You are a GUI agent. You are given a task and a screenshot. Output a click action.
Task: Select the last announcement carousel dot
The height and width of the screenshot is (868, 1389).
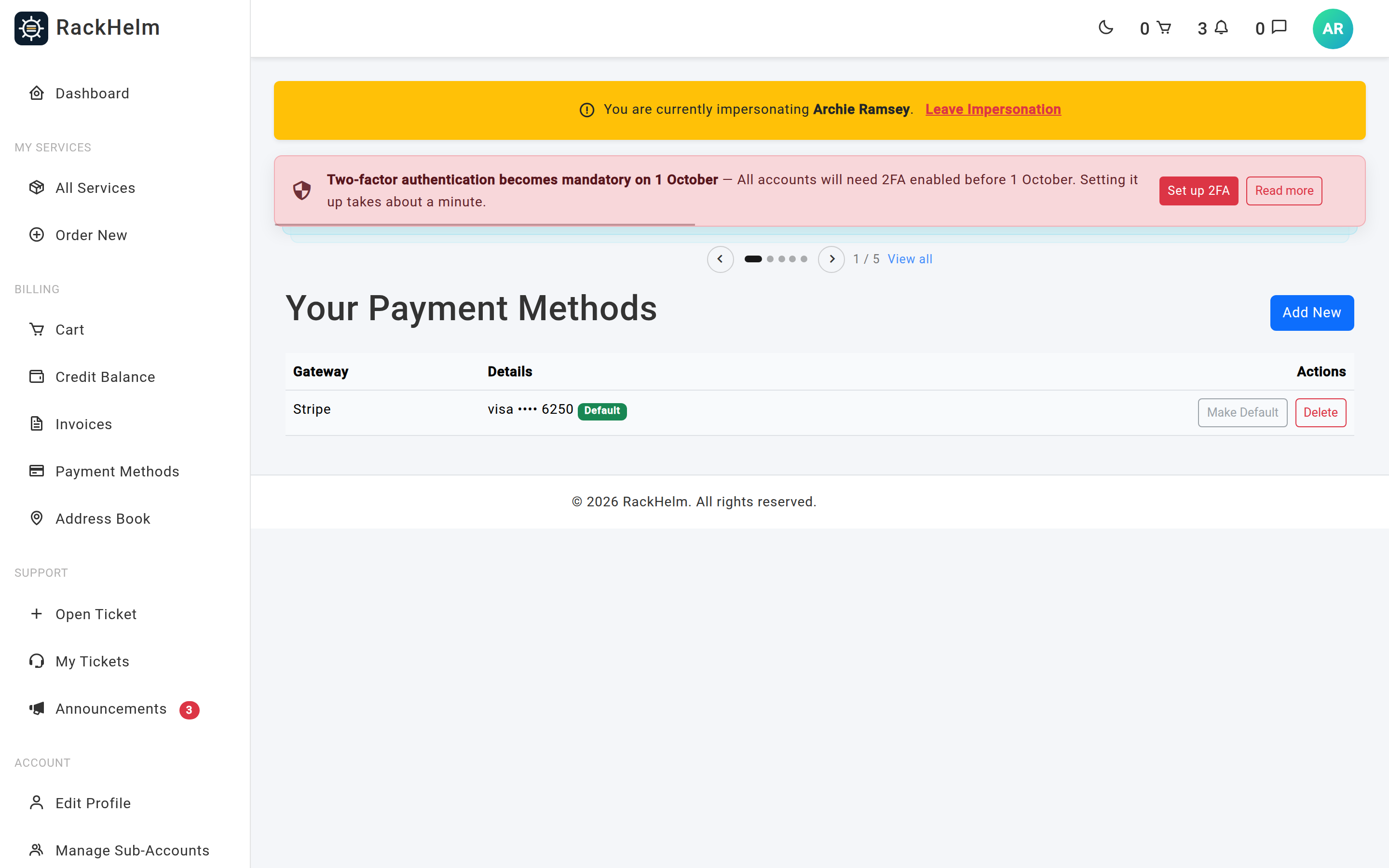point(804,259)
